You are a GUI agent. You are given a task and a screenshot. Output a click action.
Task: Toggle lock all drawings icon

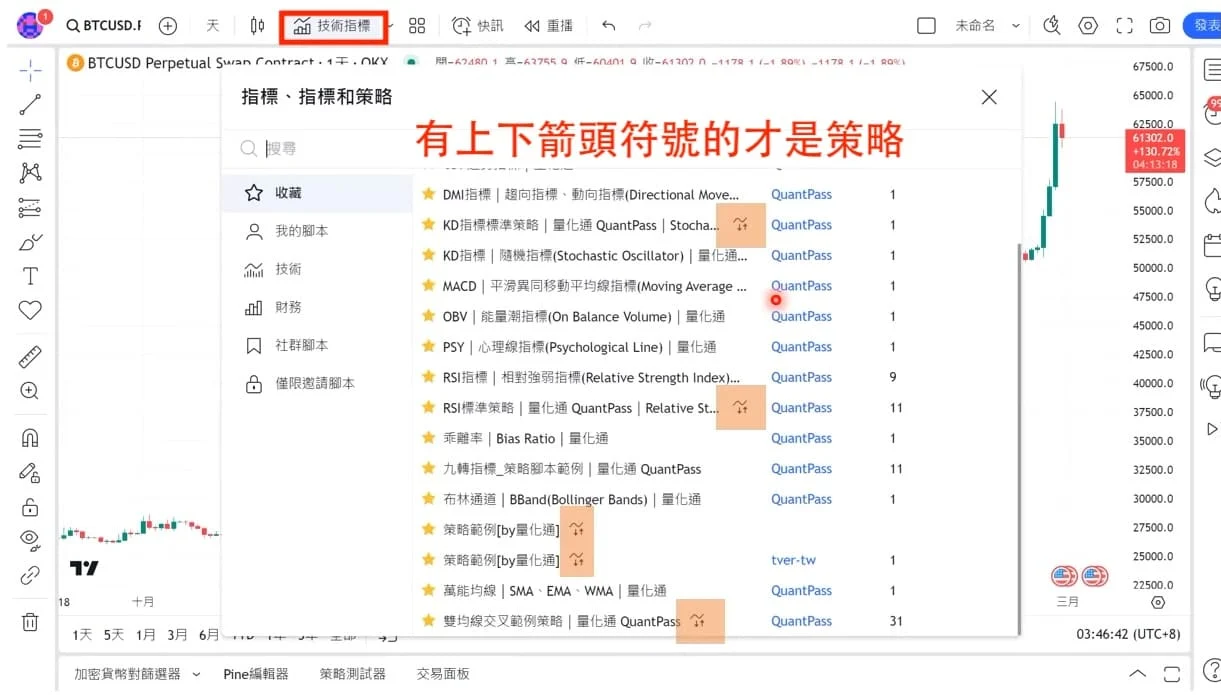(30, 506)
